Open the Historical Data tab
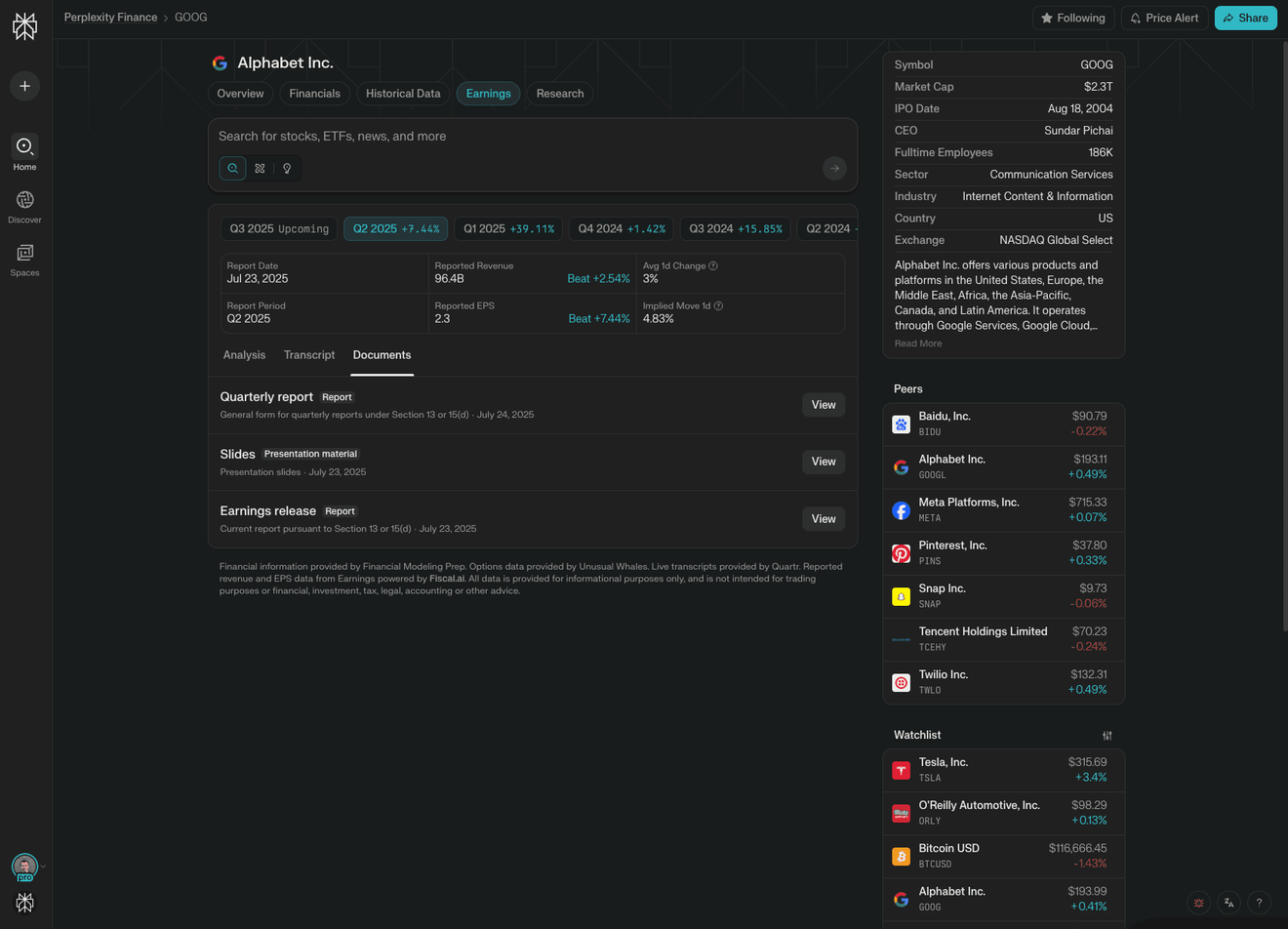 403,94
